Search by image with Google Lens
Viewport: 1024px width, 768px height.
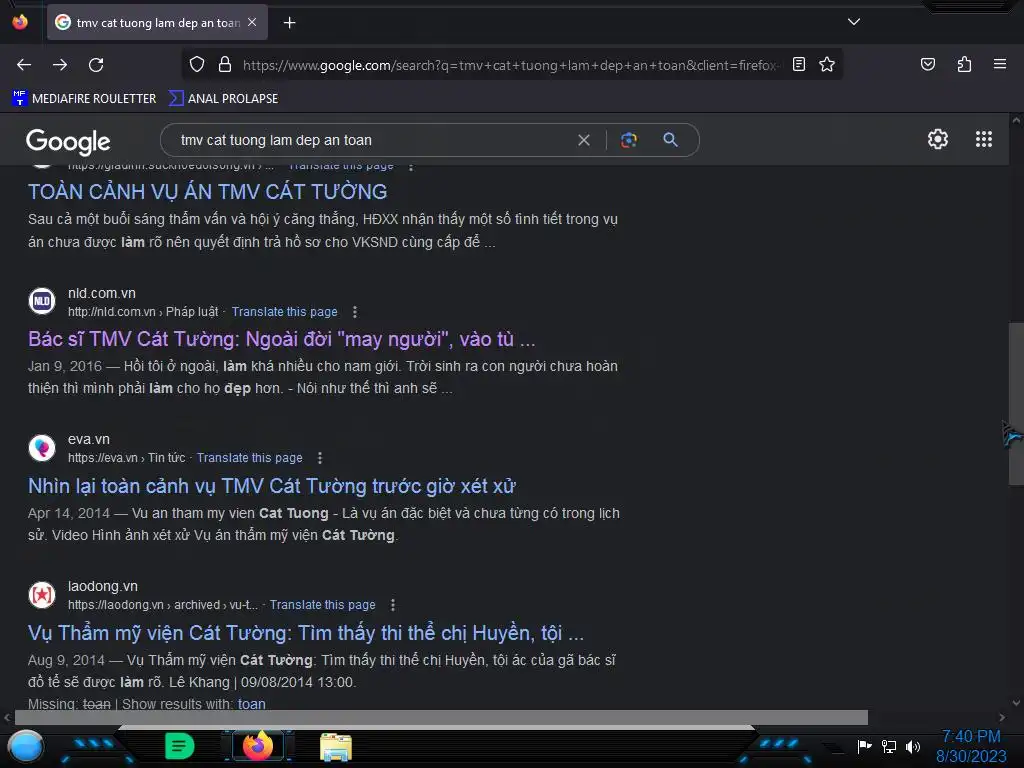628,140
